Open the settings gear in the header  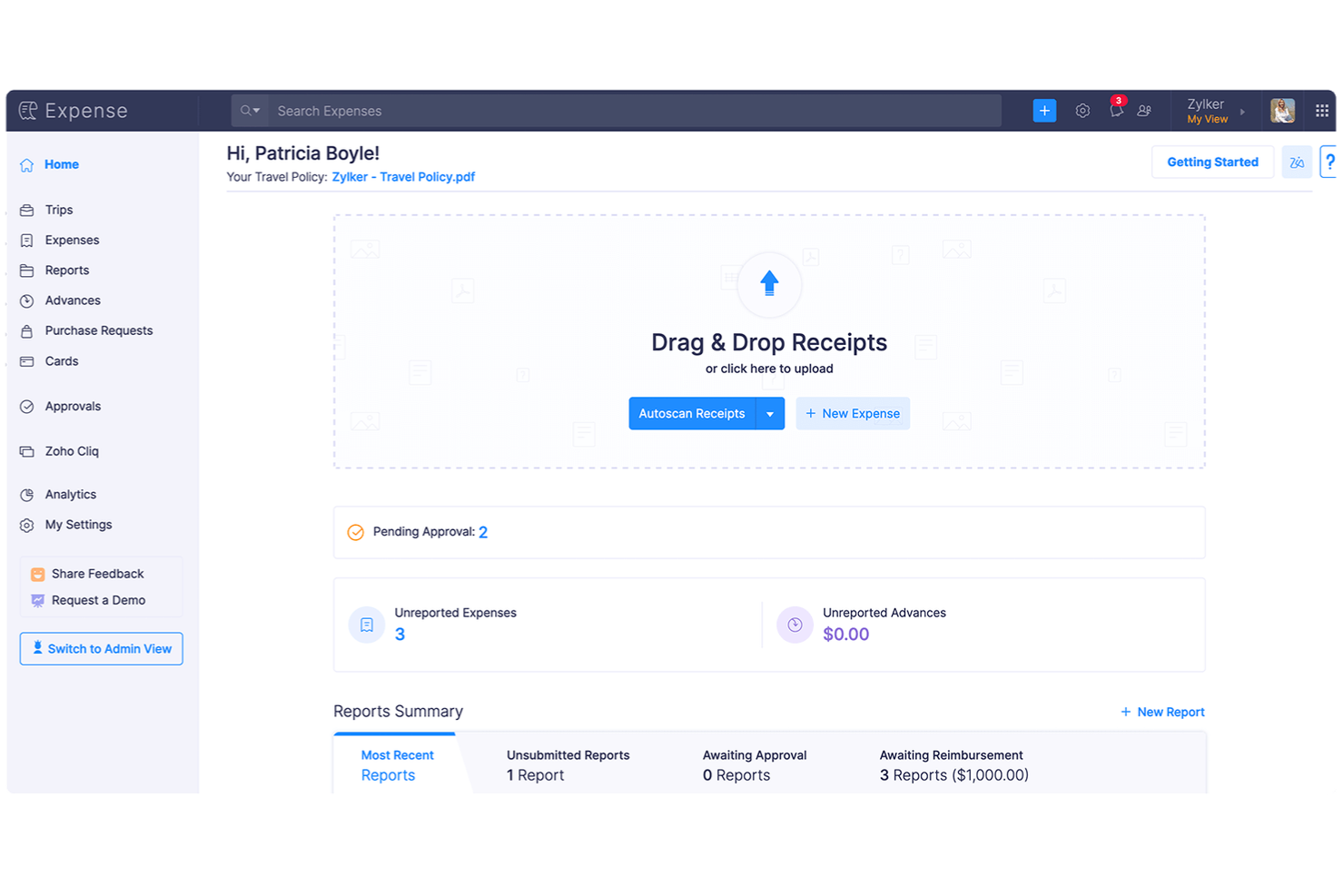click(1082, 110)
